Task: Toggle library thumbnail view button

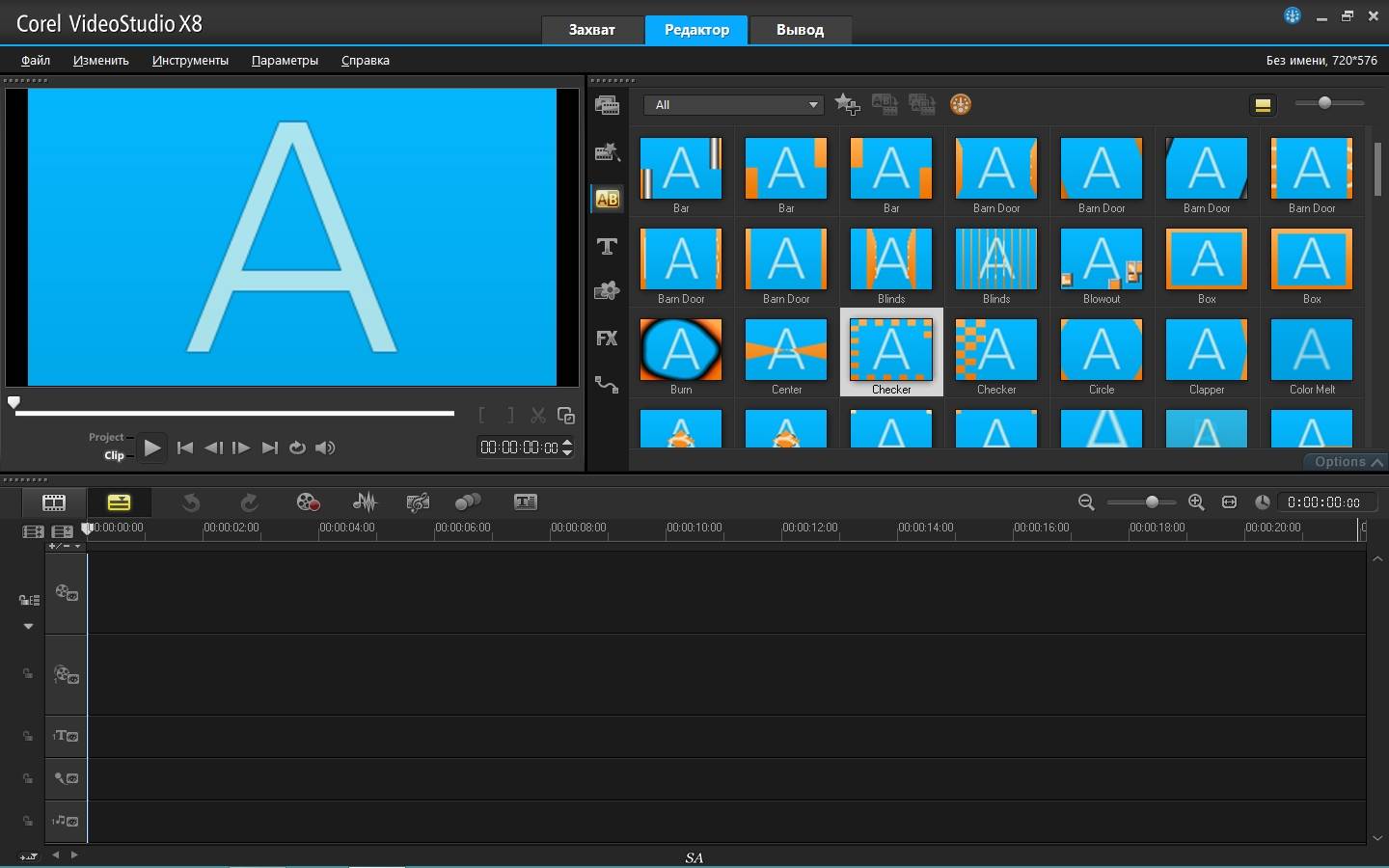Action: 1263,105
